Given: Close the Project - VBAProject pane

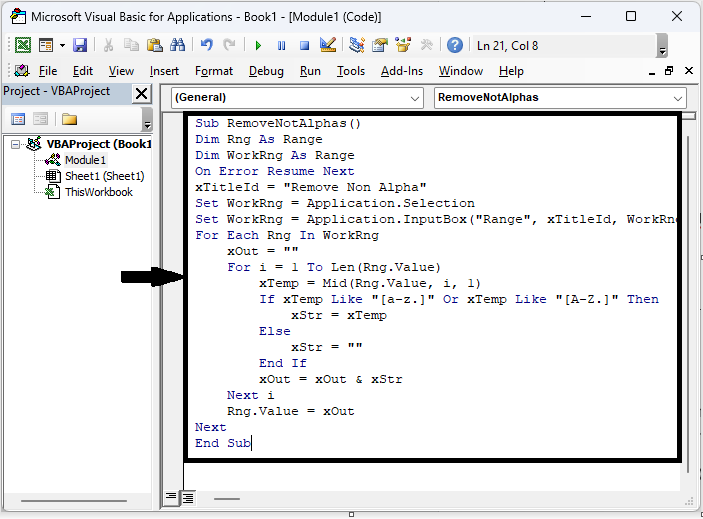Looking at the screenshot, I should (141, 94).
